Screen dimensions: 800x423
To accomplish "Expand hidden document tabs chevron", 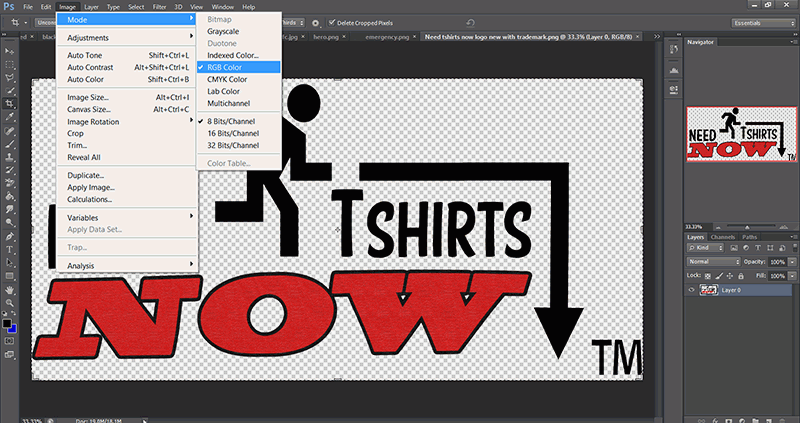I will point(657,37).
